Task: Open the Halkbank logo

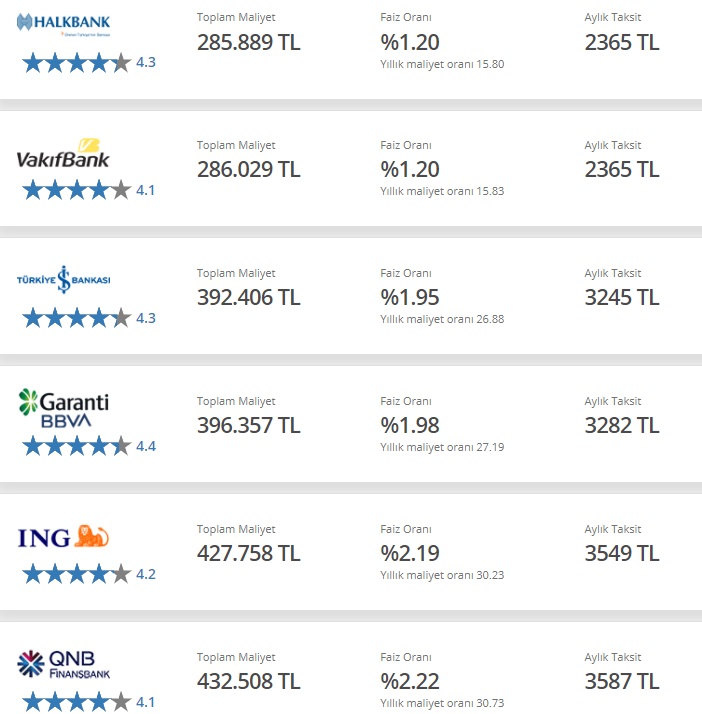Action: coord(63,25)
